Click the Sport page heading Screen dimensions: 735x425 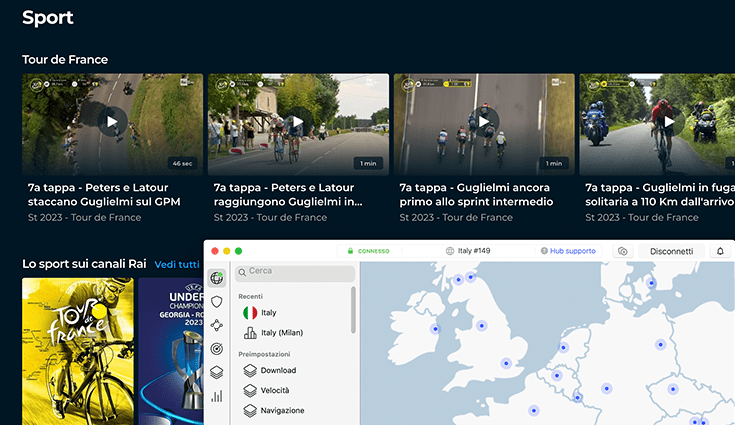(x=48, y=18)
